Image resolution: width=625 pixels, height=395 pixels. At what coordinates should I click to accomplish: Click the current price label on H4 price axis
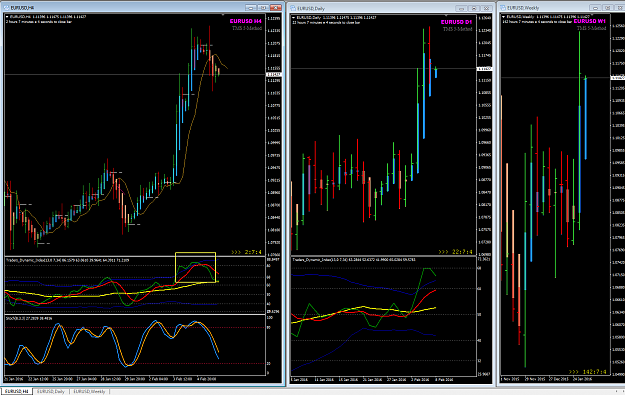(x=274, y=75)
